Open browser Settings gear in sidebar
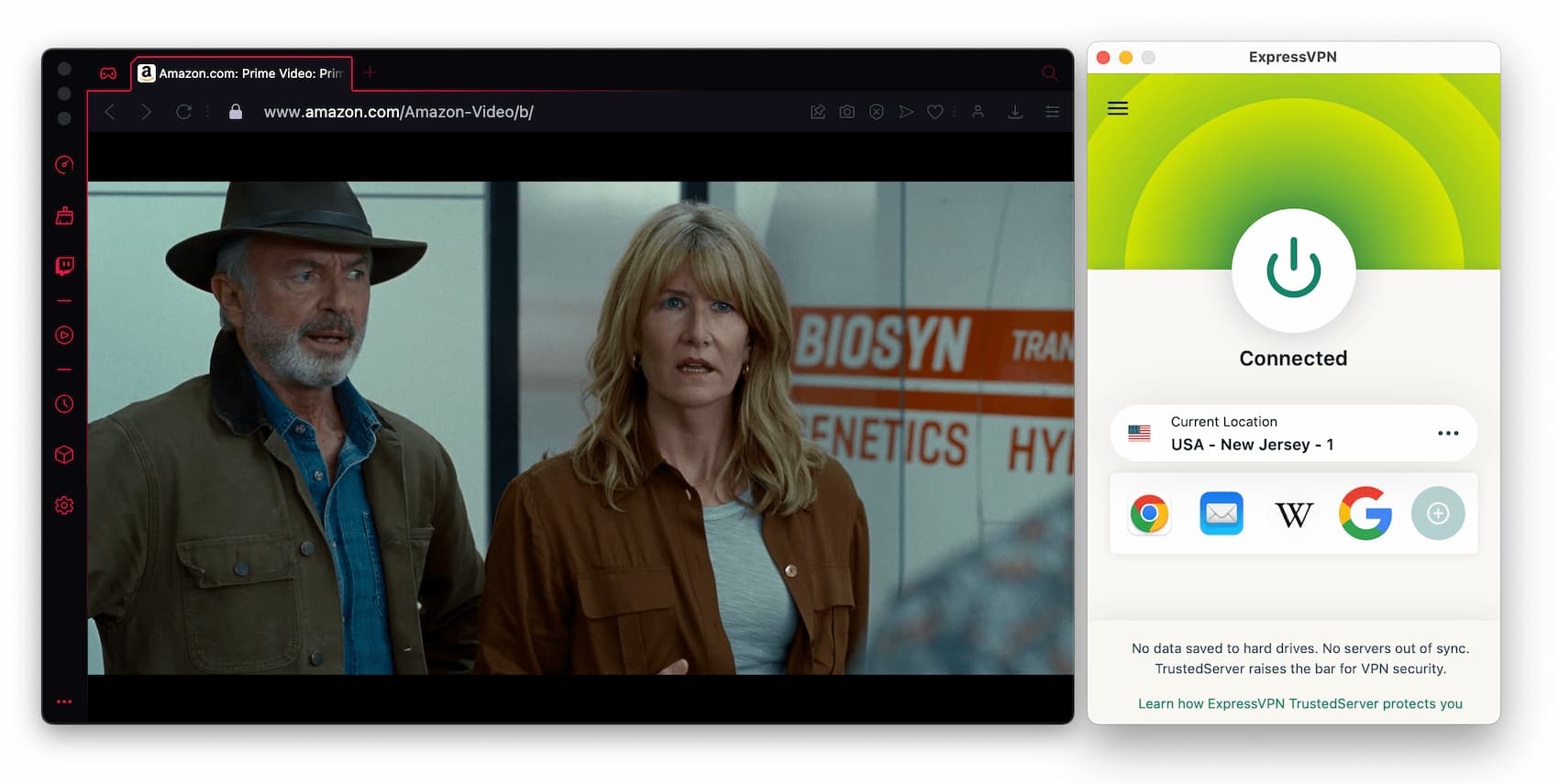This screenshot has width=1559, height=784. tap(64, 505)
